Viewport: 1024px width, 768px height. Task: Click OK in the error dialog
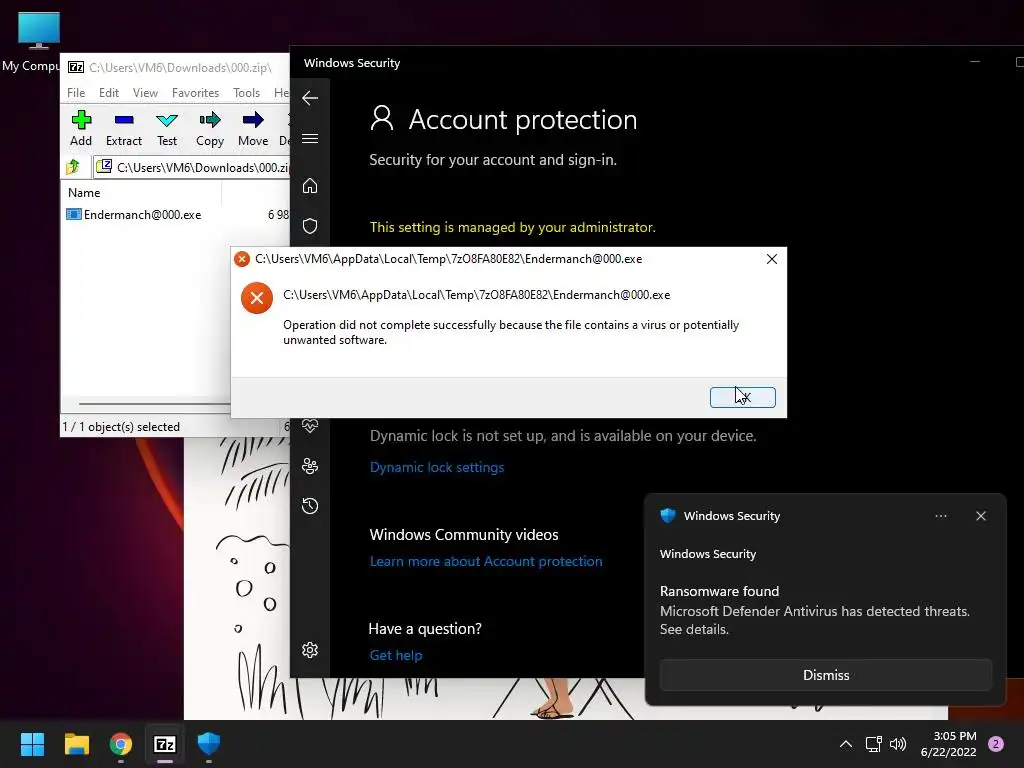click(x=743, y=397)
